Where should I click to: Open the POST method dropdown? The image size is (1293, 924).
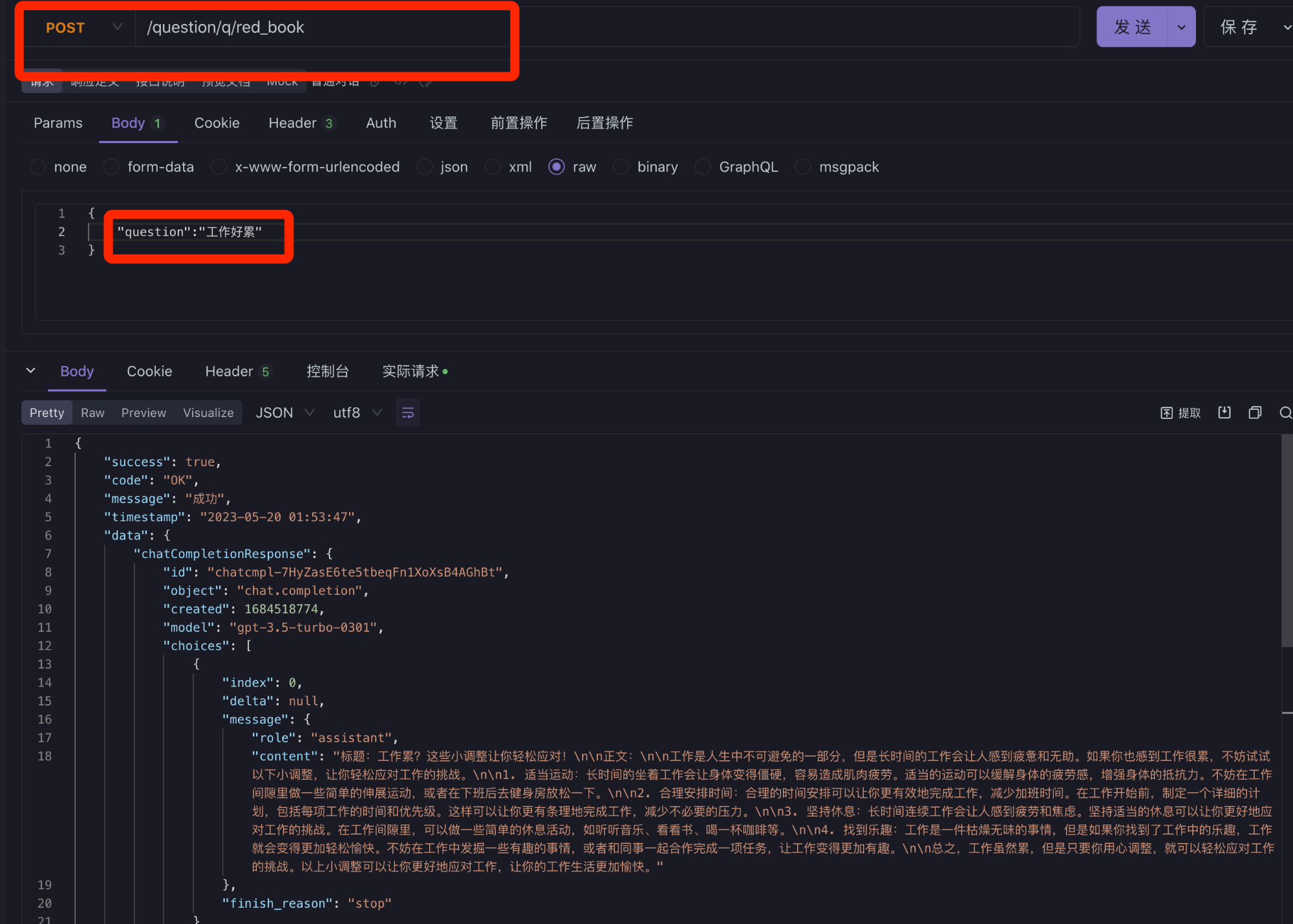(83, 27)
